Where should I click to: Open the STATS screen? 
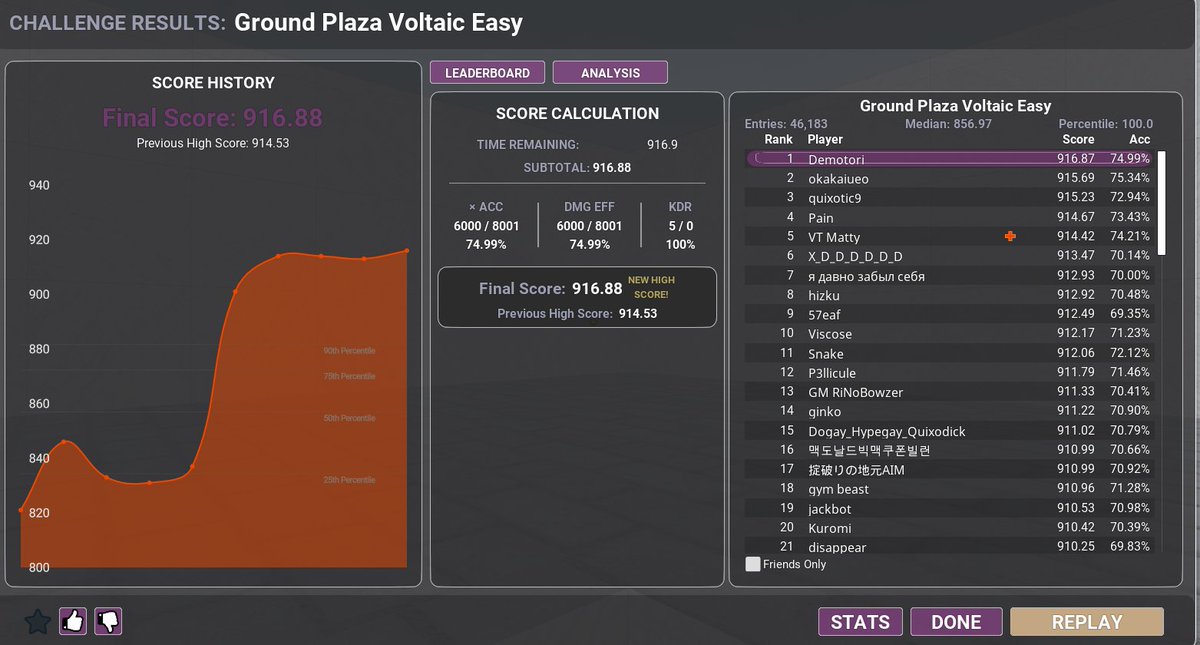pos(860,622)
